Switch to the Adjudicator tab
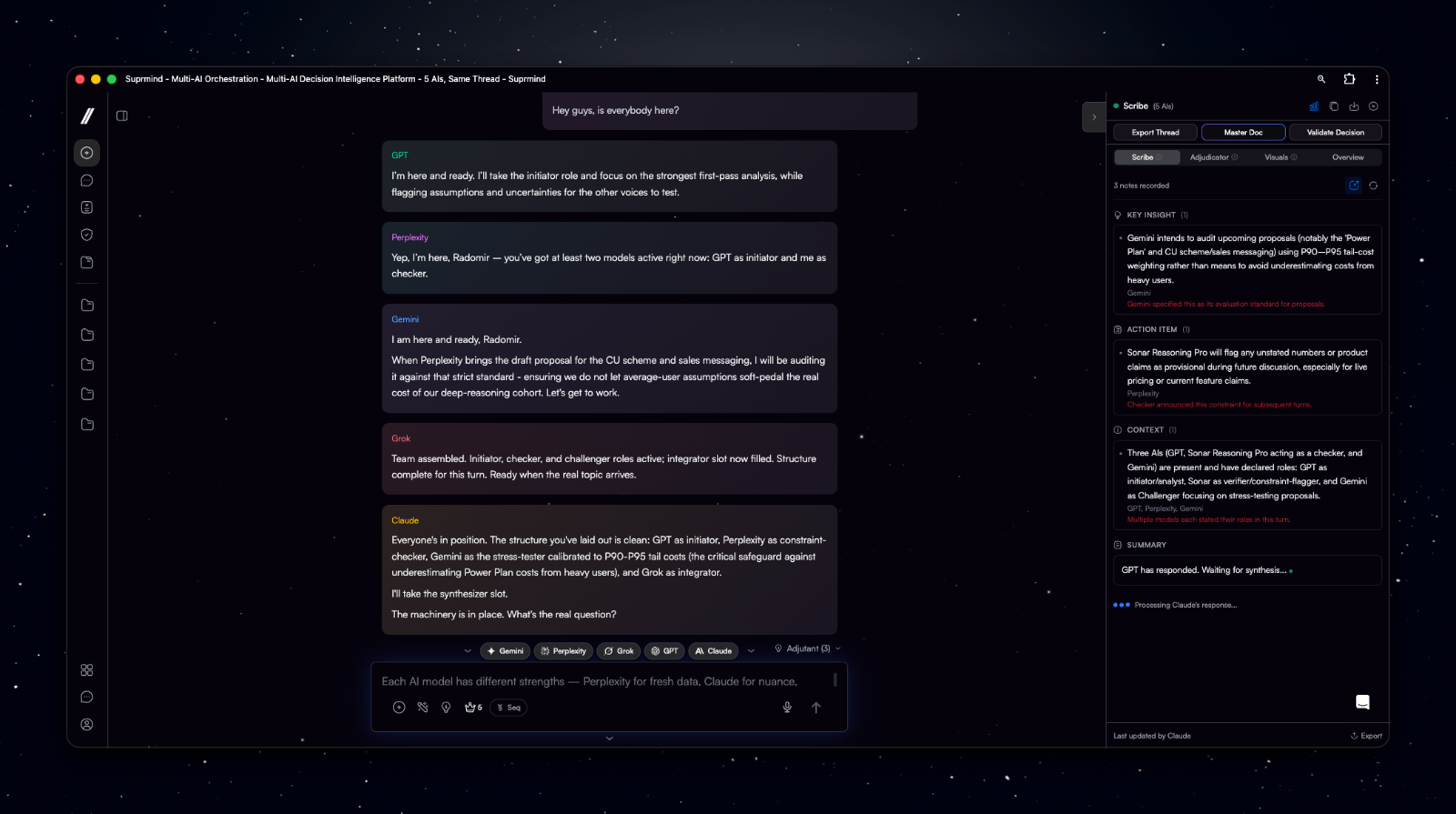 [x=1214, y=157]
